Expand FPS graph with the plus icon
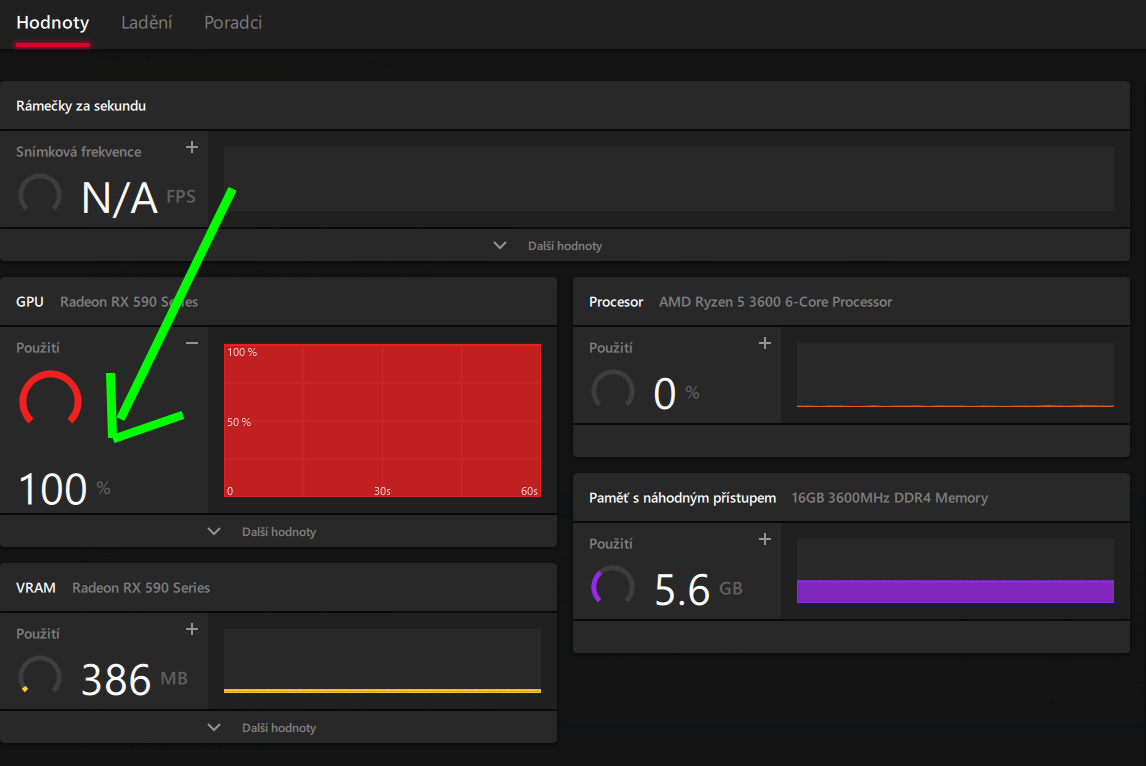Viewport: 1146px width, 766px height. click(192, 148)
